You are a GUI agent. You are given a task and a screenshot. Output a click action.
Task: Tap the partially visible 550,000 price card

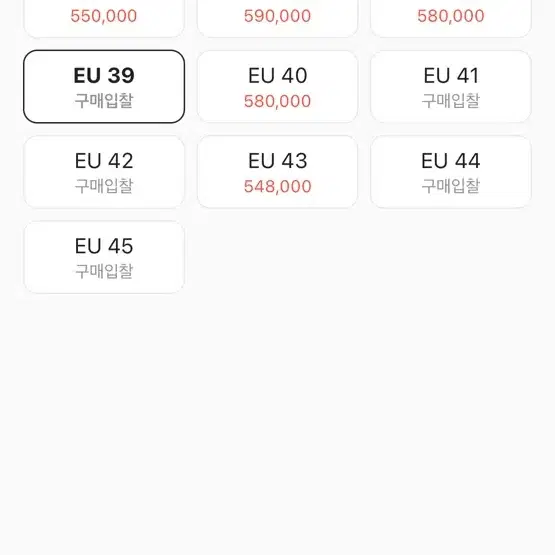coord(104,18)
